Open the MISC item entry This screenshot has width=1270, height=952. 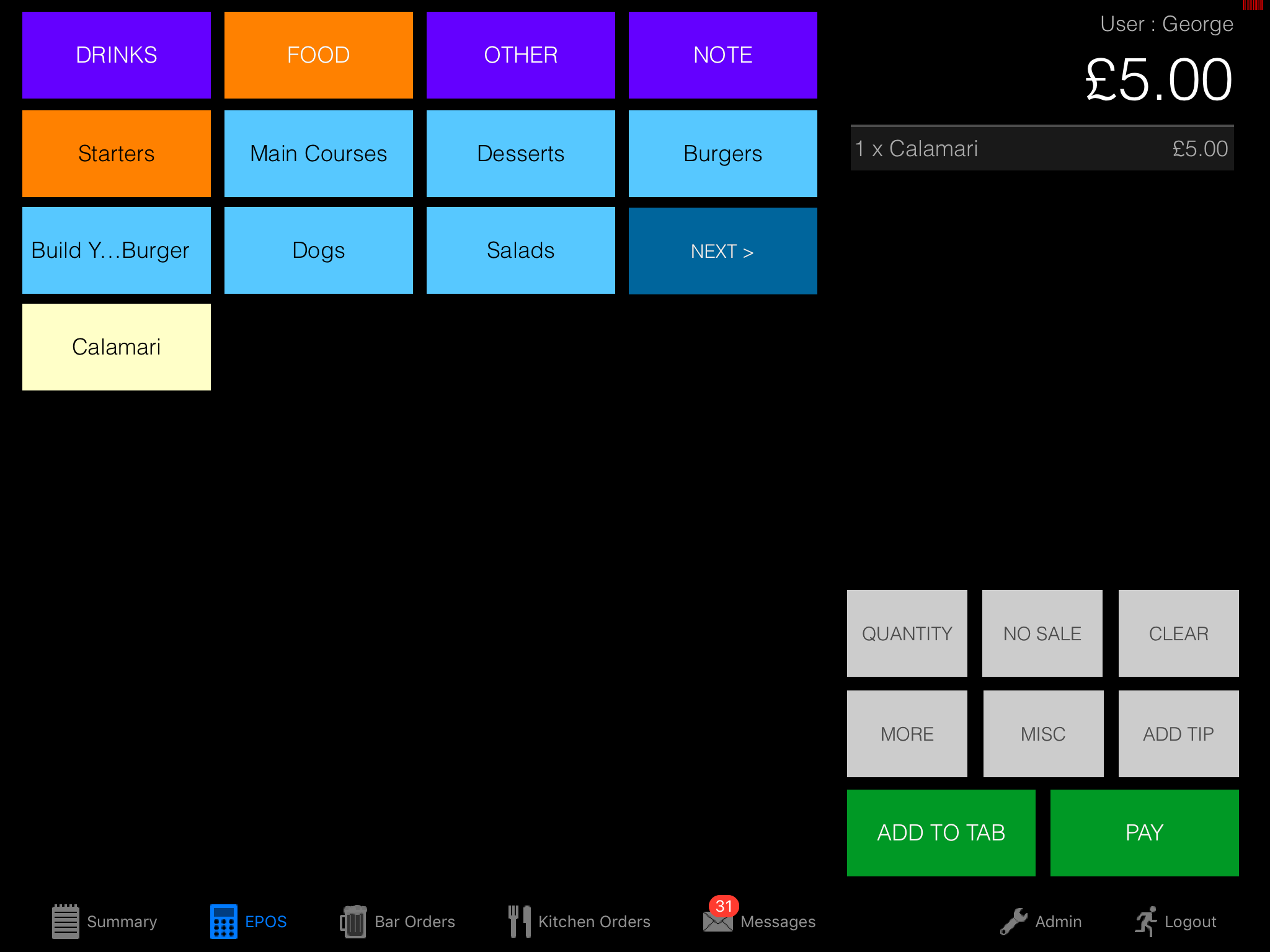pyautogui.click(x=1043, y=734)
